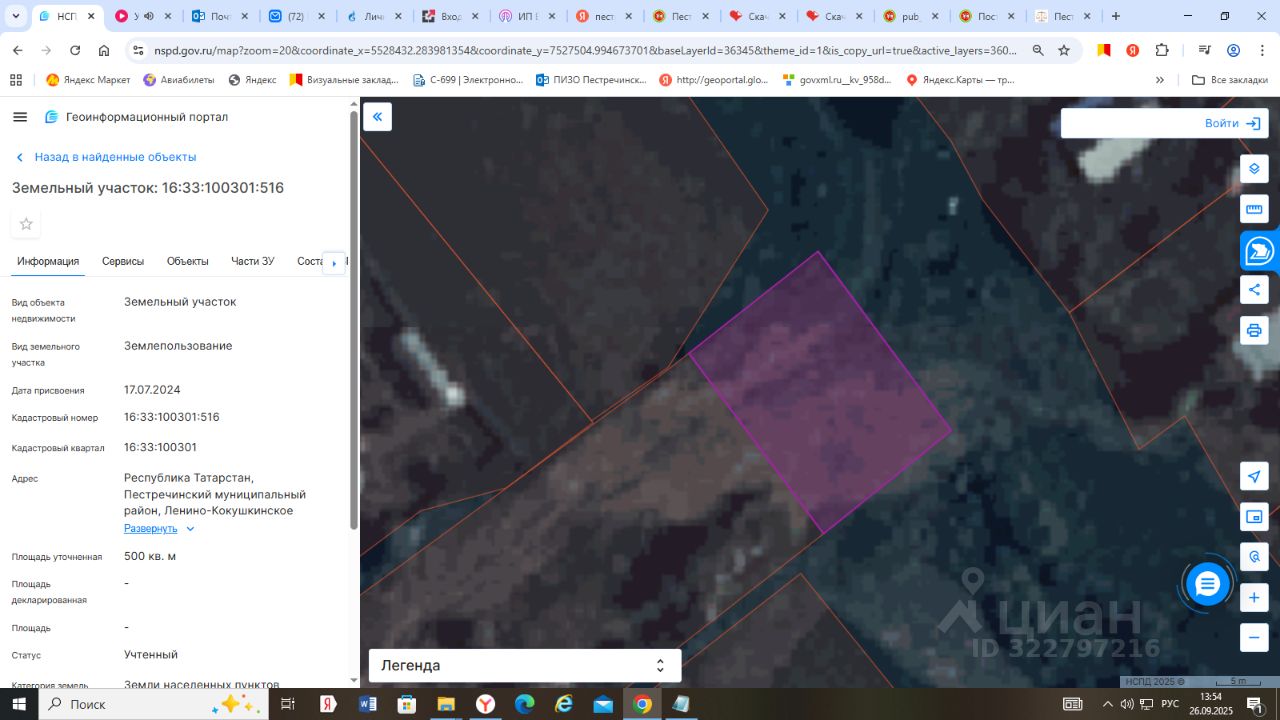
Task: Print the map with printer icon
Action: click(x=1254, y=330)
